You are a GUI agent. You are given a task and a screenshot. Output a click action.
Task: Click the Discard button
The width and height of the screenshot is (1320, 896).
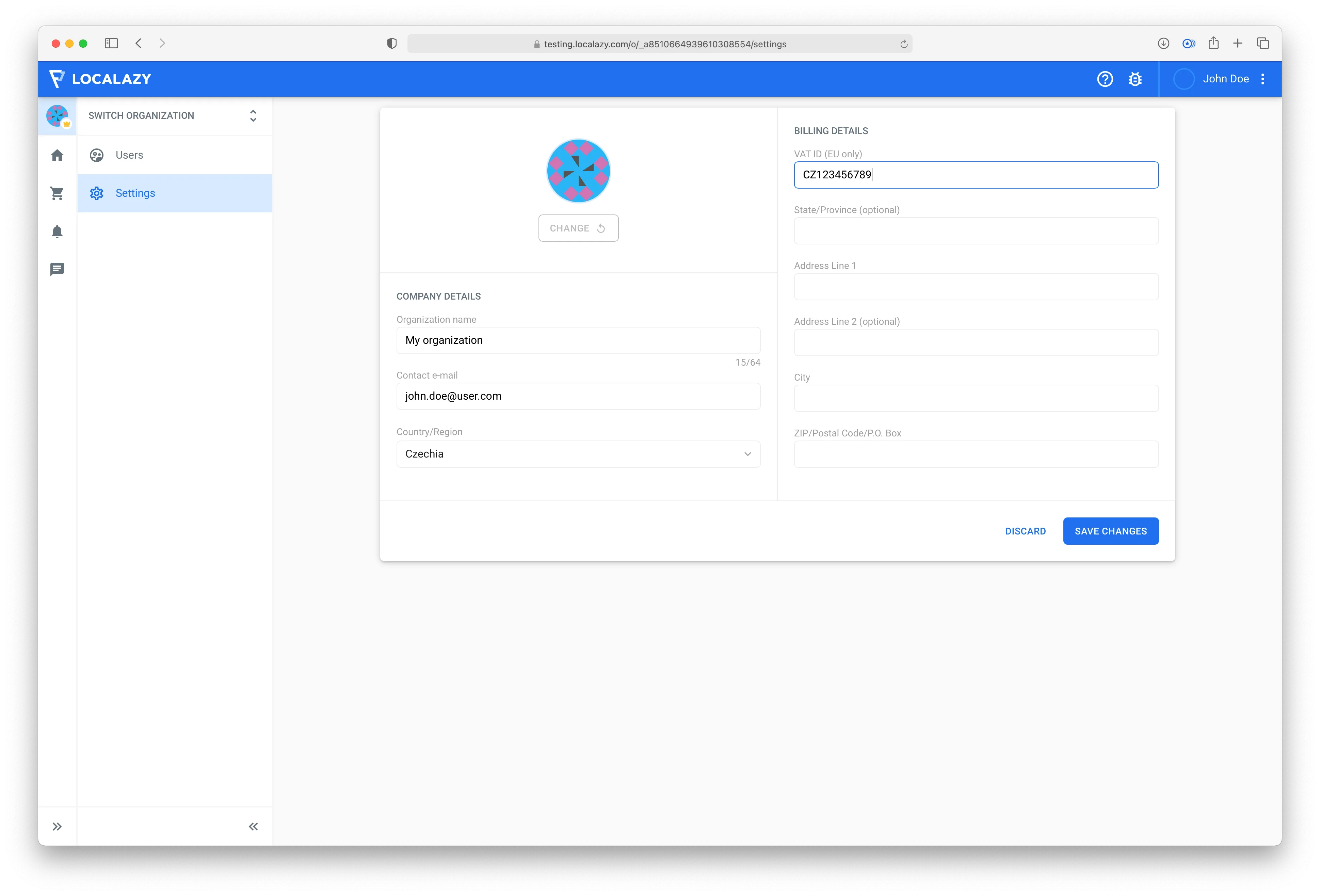pyautogui.click(x=1025, y=531)
